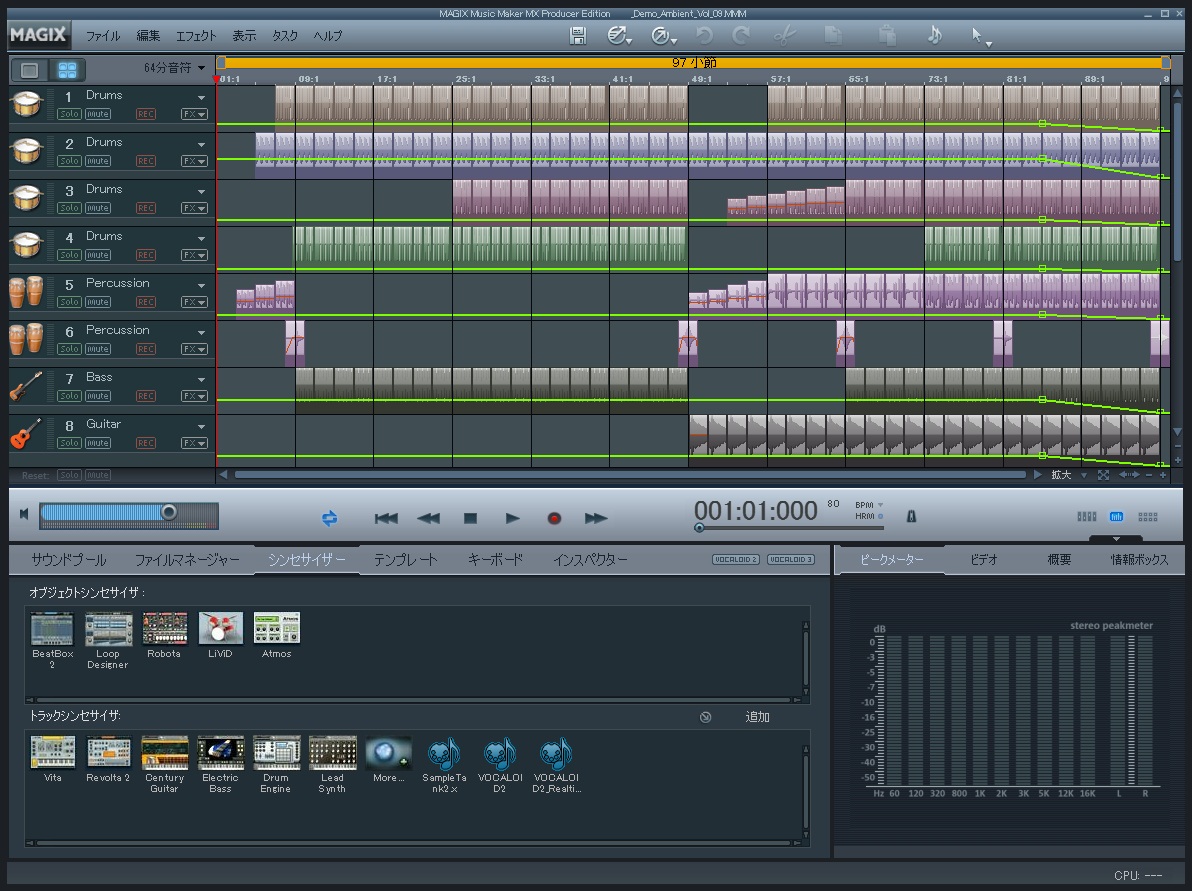Select the Vita track synthesizer
The height and width of the screenshot is (891, 1192).
[52, 759]
